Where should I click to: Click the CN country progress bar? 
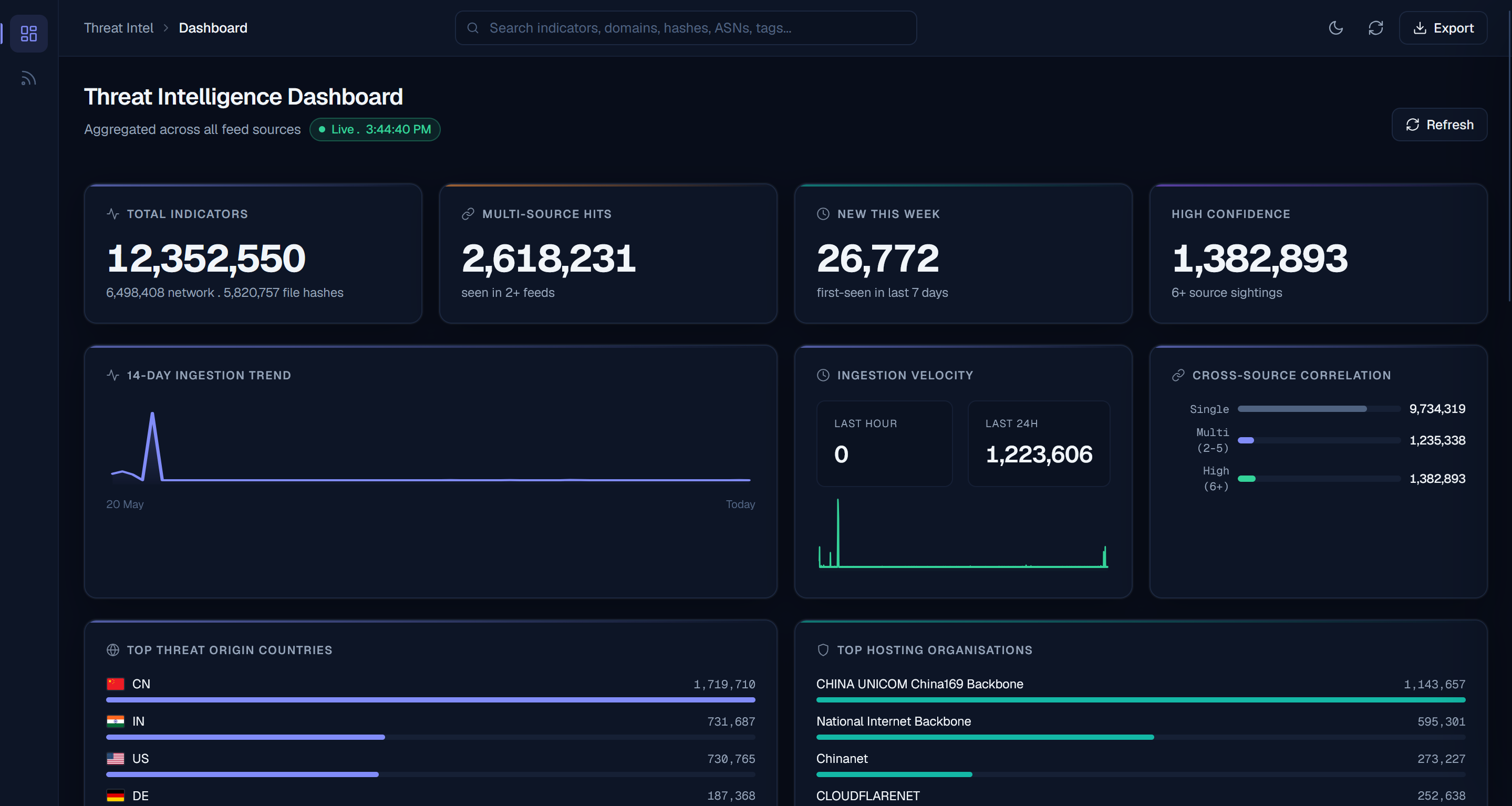(x=431, y=700)
